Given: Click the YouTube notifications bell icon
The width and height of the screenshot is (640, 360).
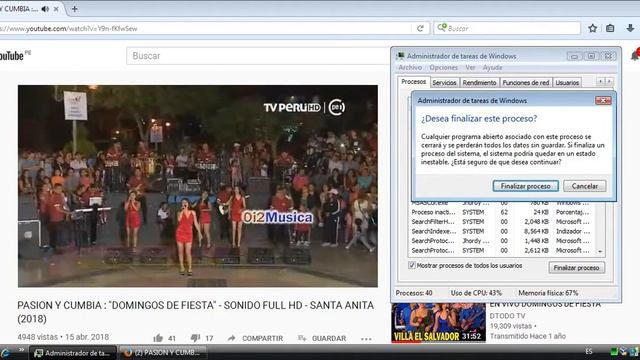Looking at the screenshot, I should click(x=635, y=56).
